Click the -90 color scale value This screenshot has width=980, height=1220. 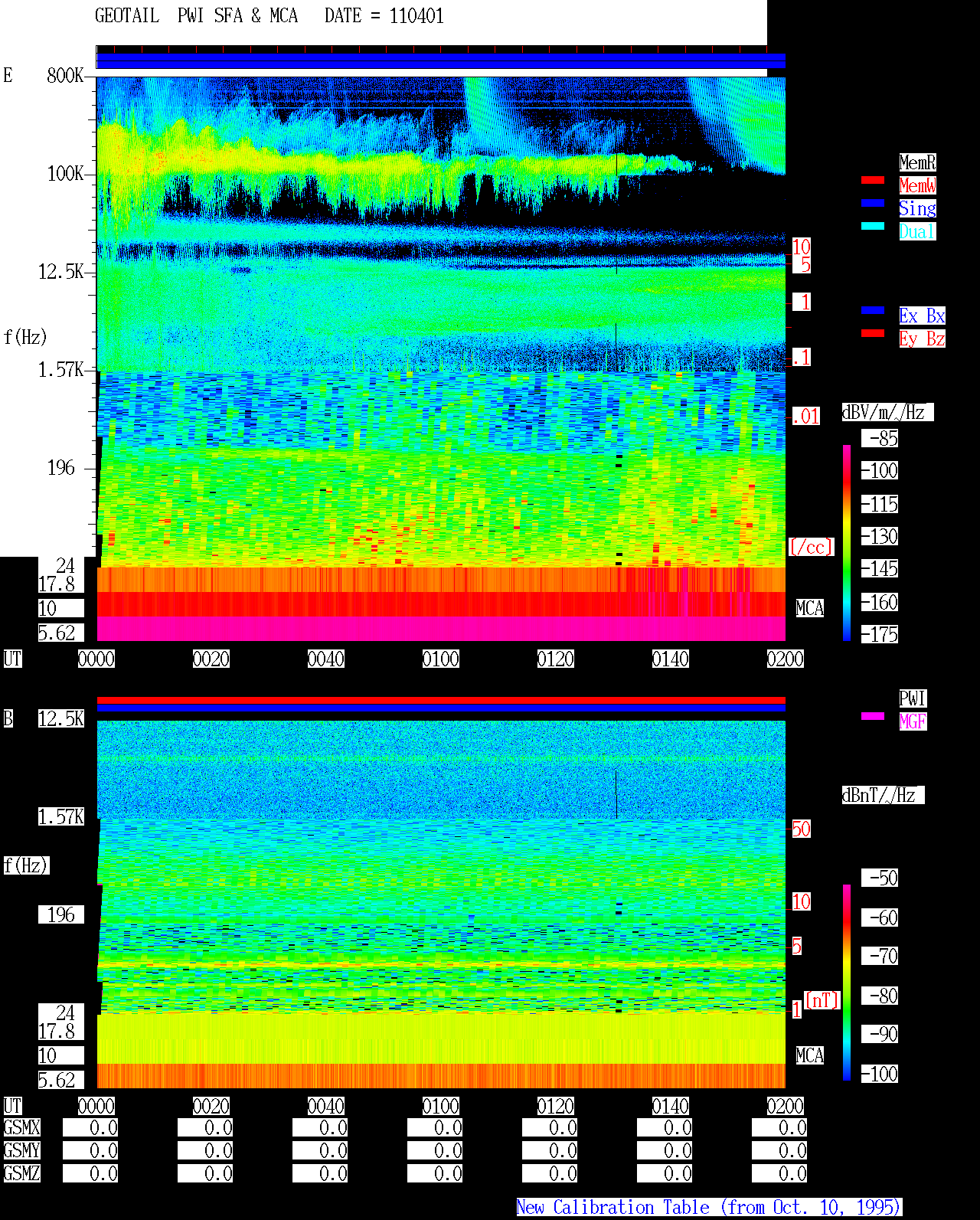click(x=880, y=1034)
